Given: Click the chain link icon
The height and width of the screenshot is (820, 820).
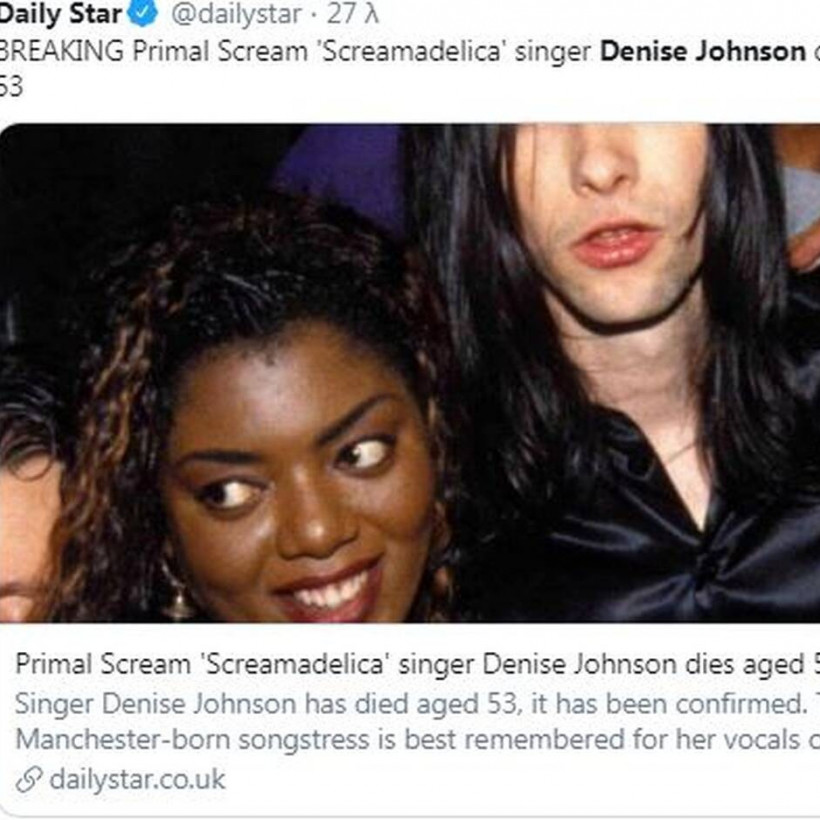Looking at the screenshot, I should coord(29,780).
